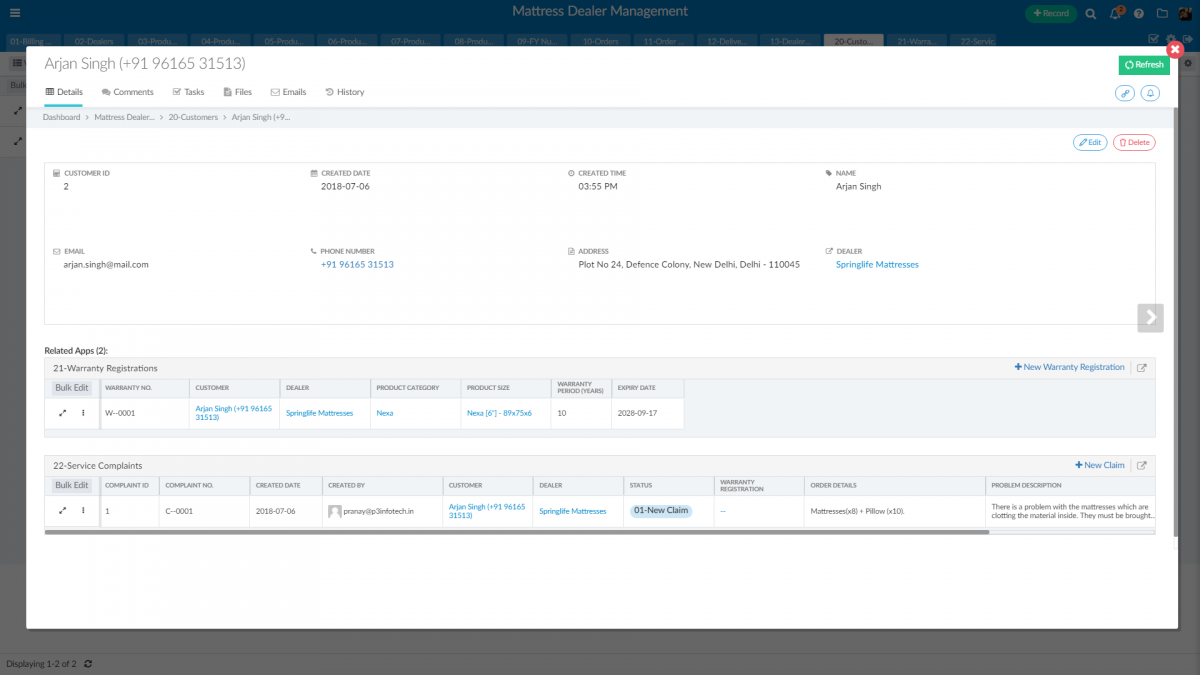Viewport: 1200px width, 675px height.
Task: Toggle record follow with the circled bell icon
Action: (1150, 93)
